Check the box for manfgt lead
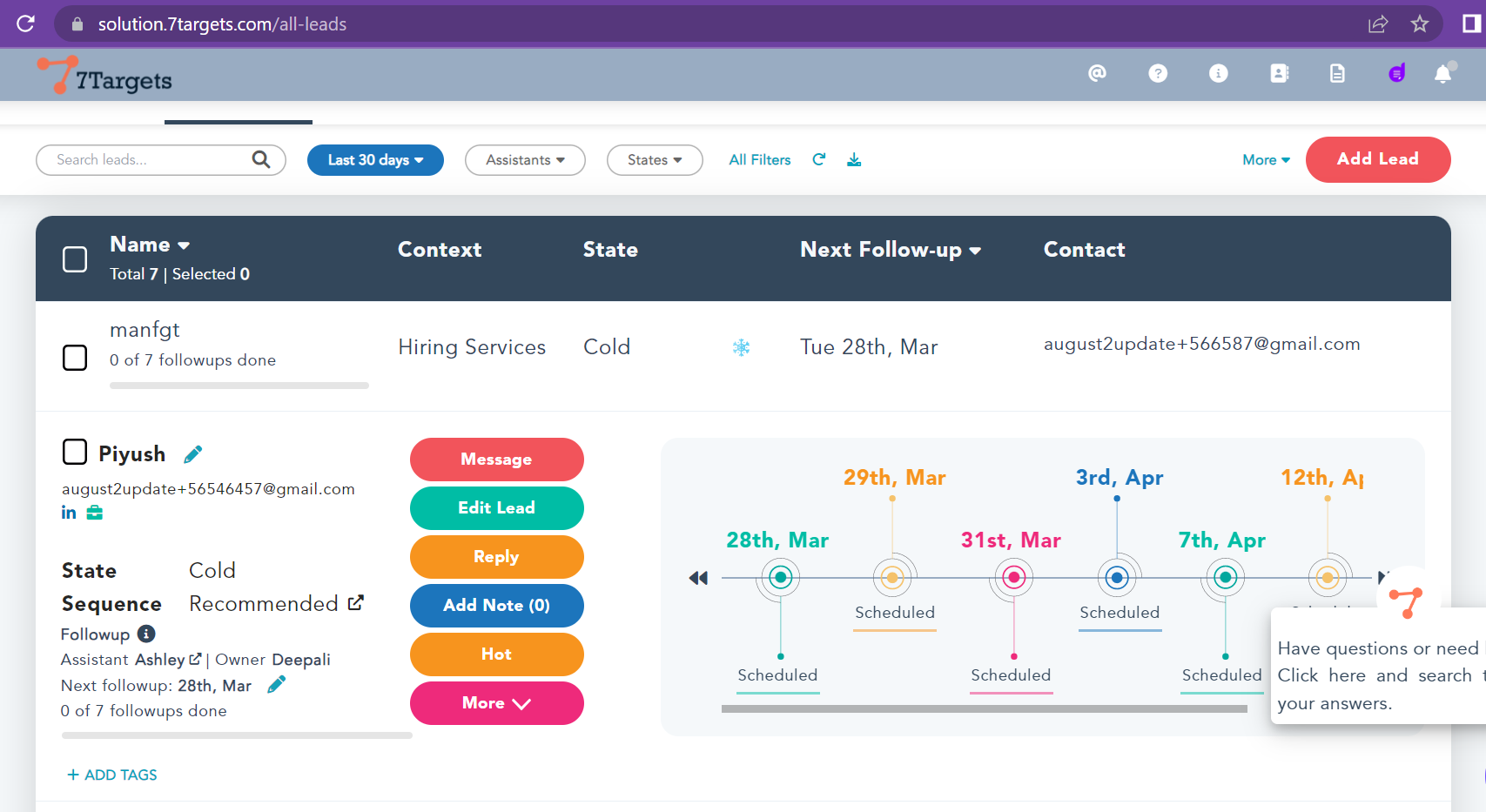Image resolution: width=1486 pixels, height=812 pixels. pos(75,358)
